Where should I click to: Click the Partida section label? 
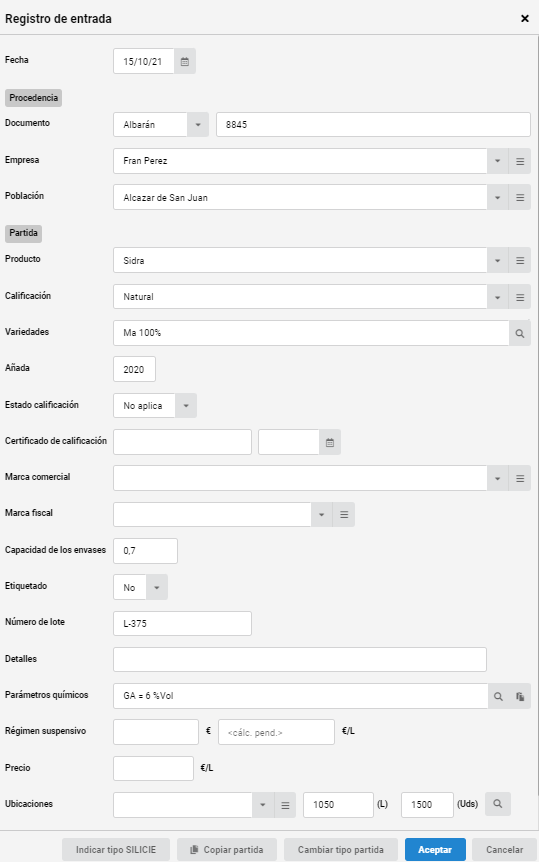tap(24, 233)
